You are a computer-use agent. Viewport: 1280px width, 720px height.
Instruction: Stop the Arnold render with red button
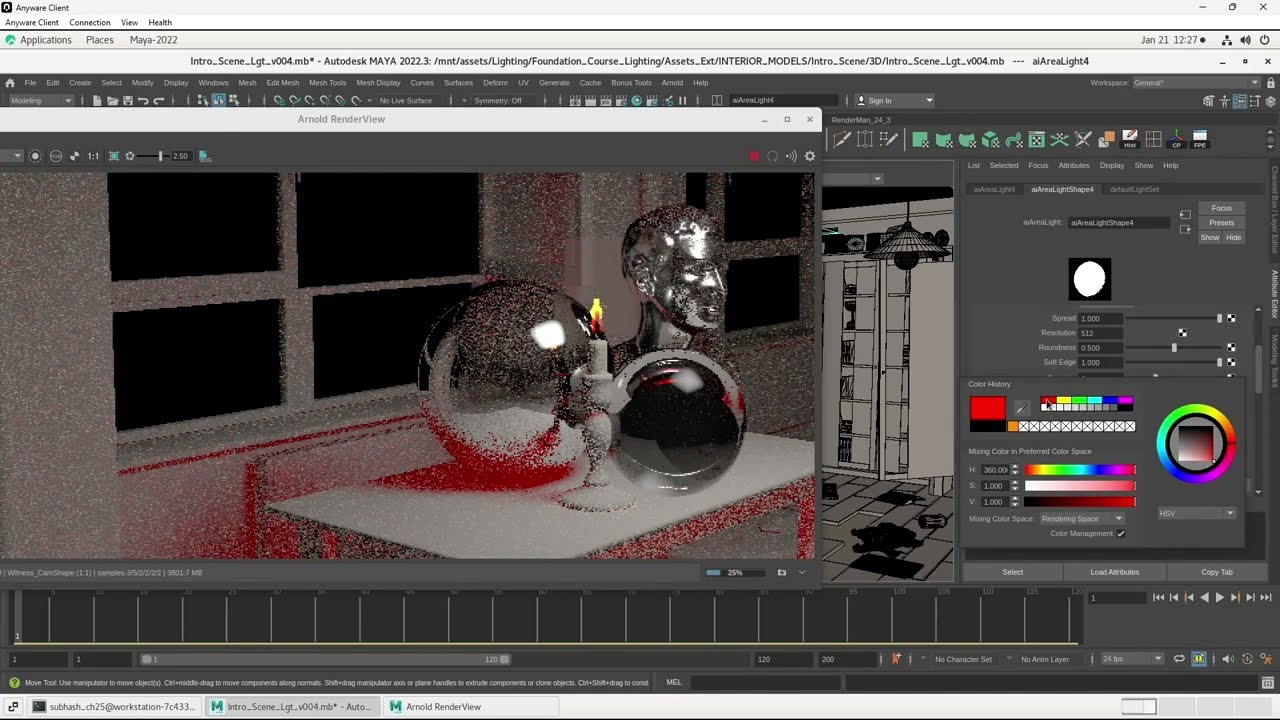click(754, 156)
